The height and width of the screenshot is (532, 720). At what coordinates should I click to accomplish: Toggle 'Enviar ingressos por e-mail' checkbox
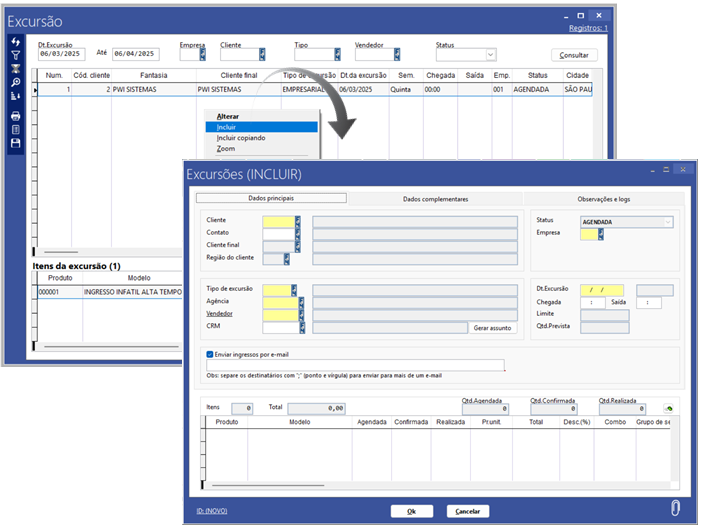(209, 354)
